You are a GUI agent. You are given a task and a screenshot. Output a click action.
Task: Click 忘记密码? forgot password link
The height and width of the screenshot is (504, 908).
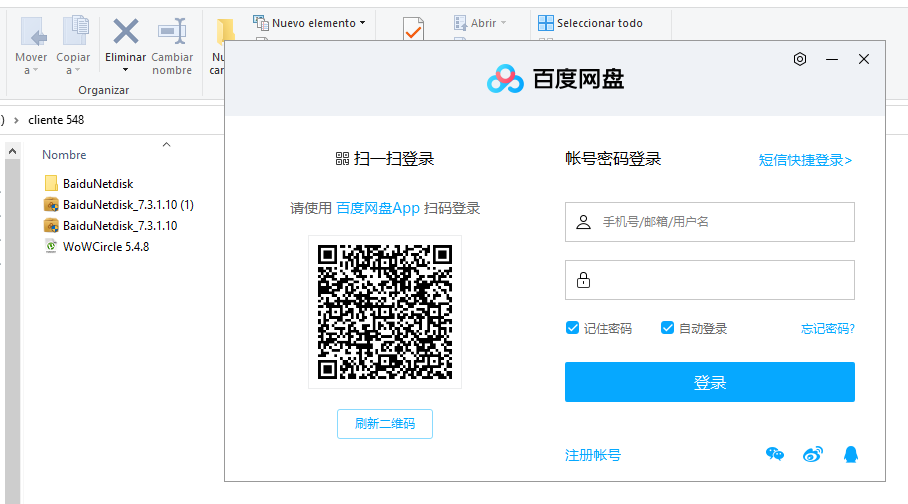tap(828, 328)
